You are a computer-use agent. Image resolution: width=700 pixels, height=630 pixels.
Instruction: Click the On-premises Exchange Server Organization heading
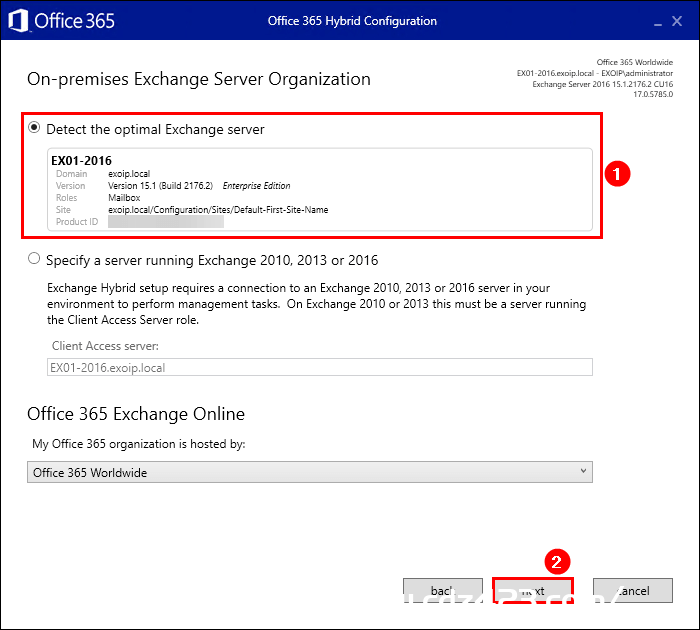[199, 79]
